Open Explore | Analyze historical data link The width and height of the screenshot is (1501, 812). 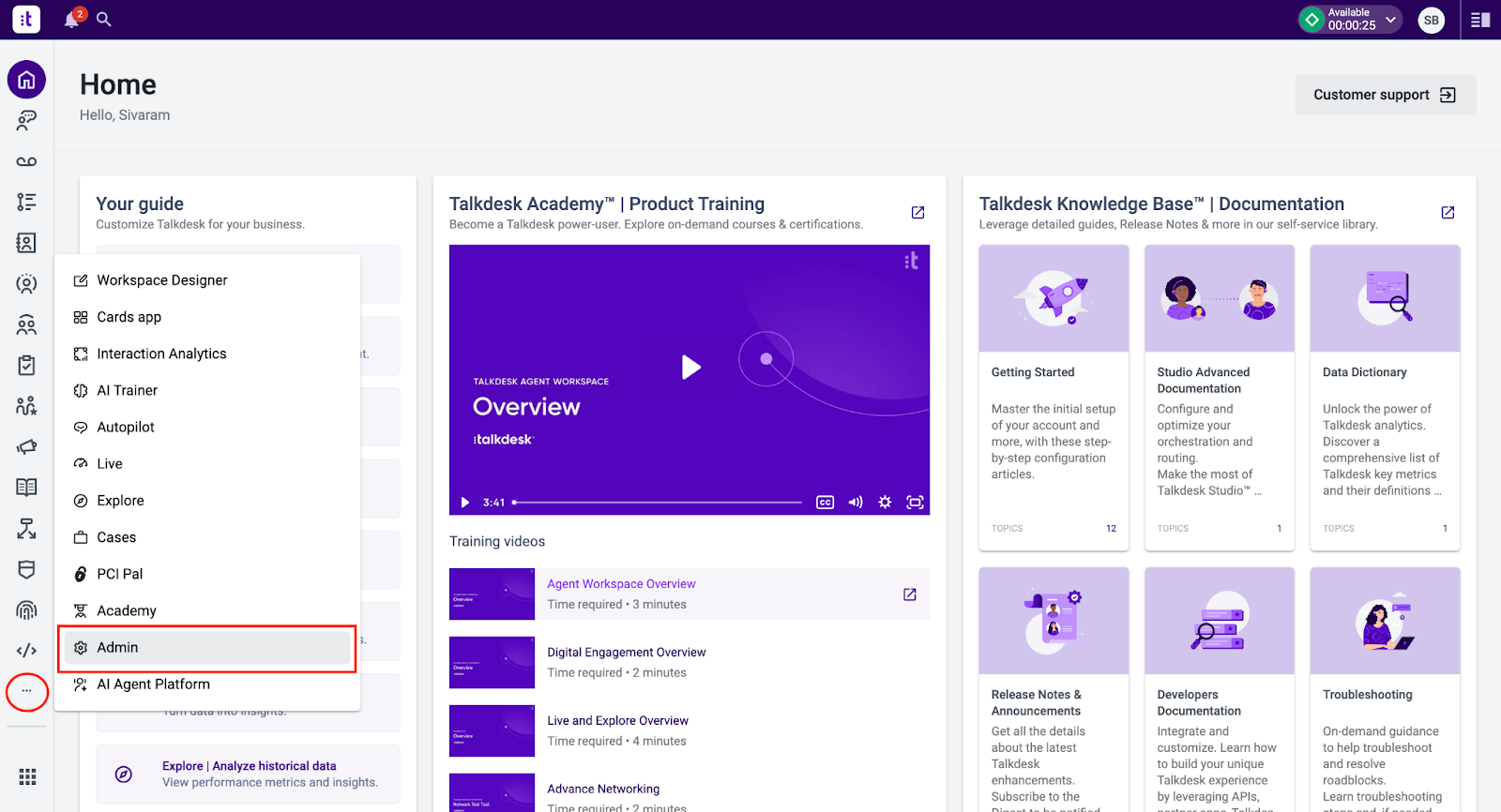[x=249, y=766]
